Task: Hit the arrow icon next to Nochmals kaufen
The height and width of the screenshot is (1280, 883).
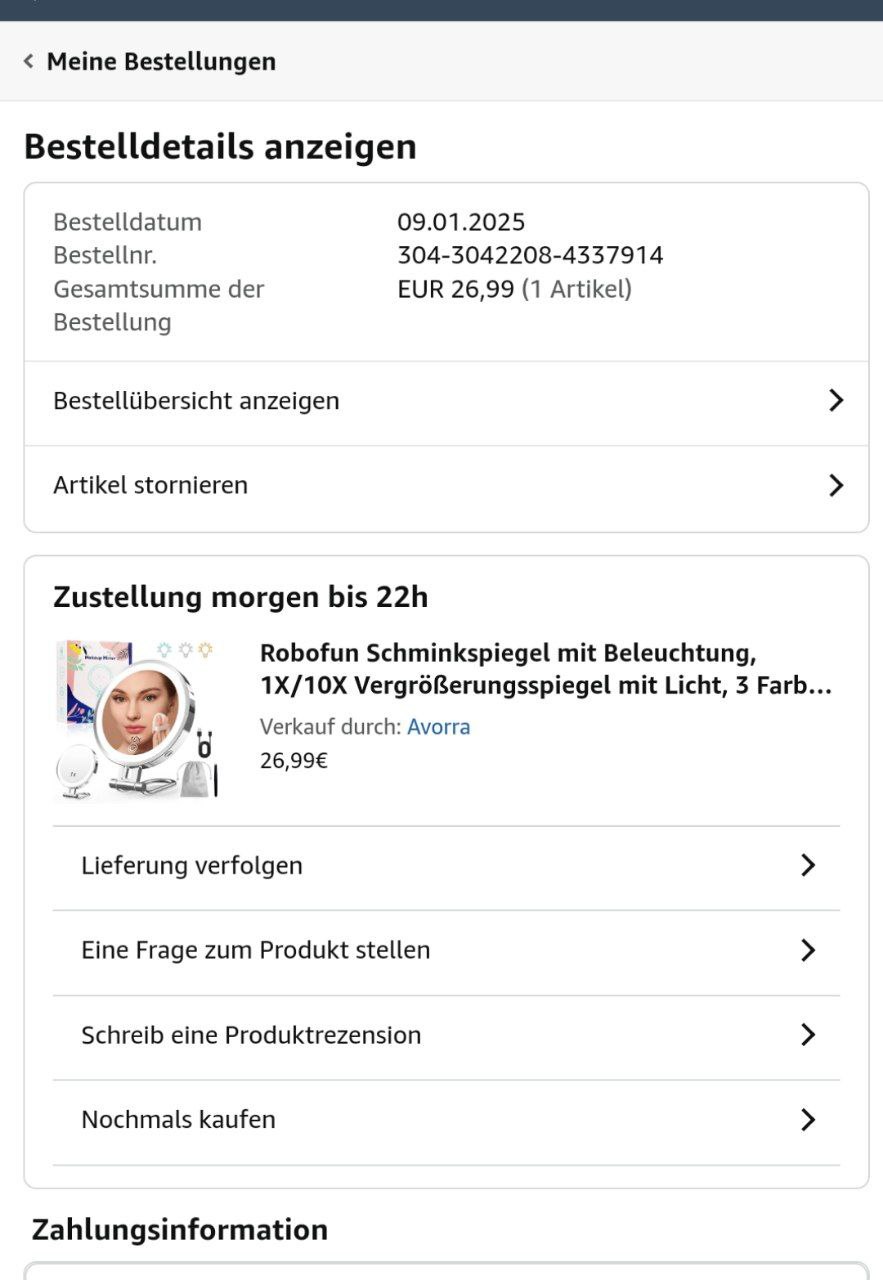Action: (808, 1120)
